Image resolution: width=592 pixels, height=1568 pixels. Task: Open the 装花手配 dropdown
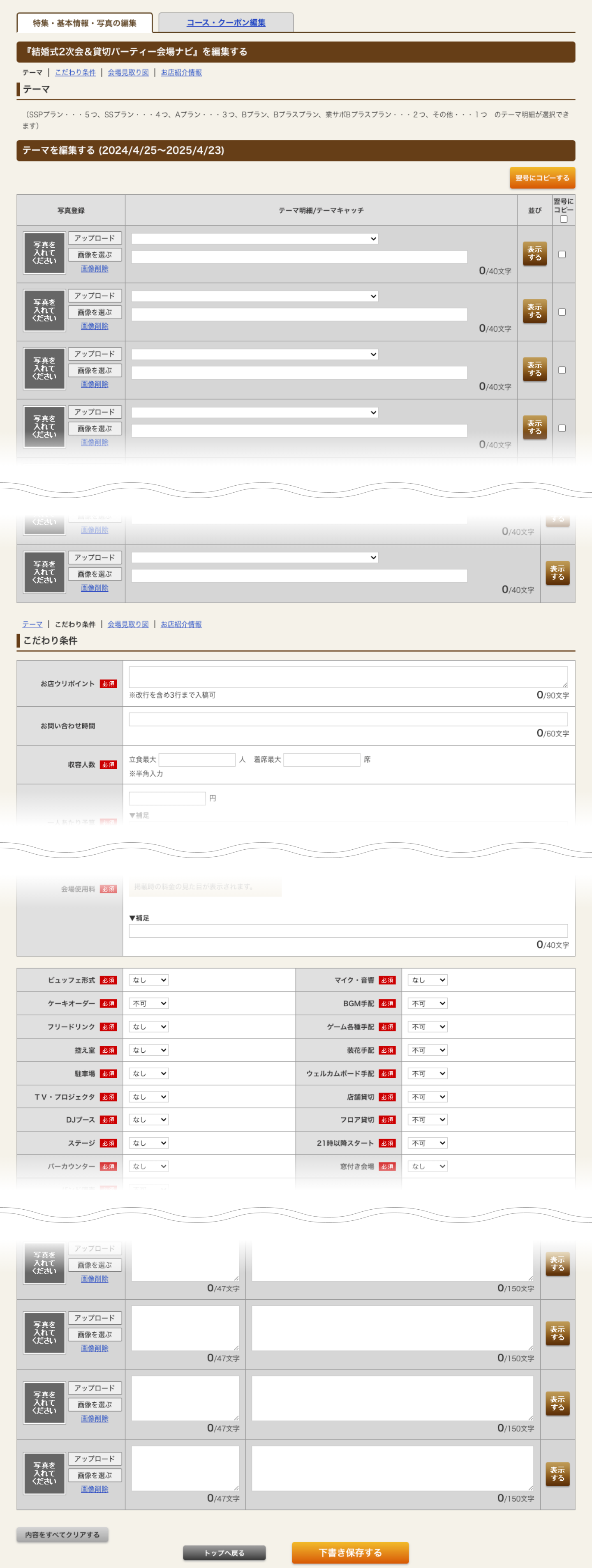point(428,1050)
